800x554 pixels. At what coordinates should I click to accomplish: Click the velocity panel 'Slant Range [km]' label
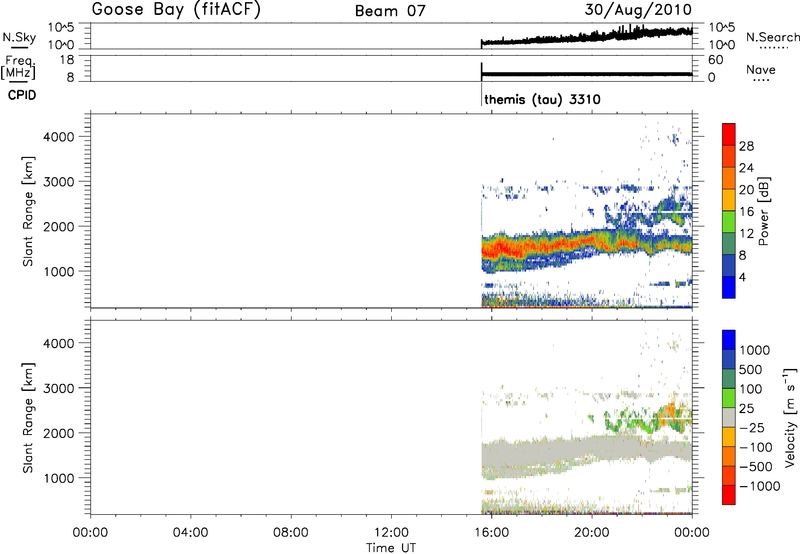[x=28, y=418]
